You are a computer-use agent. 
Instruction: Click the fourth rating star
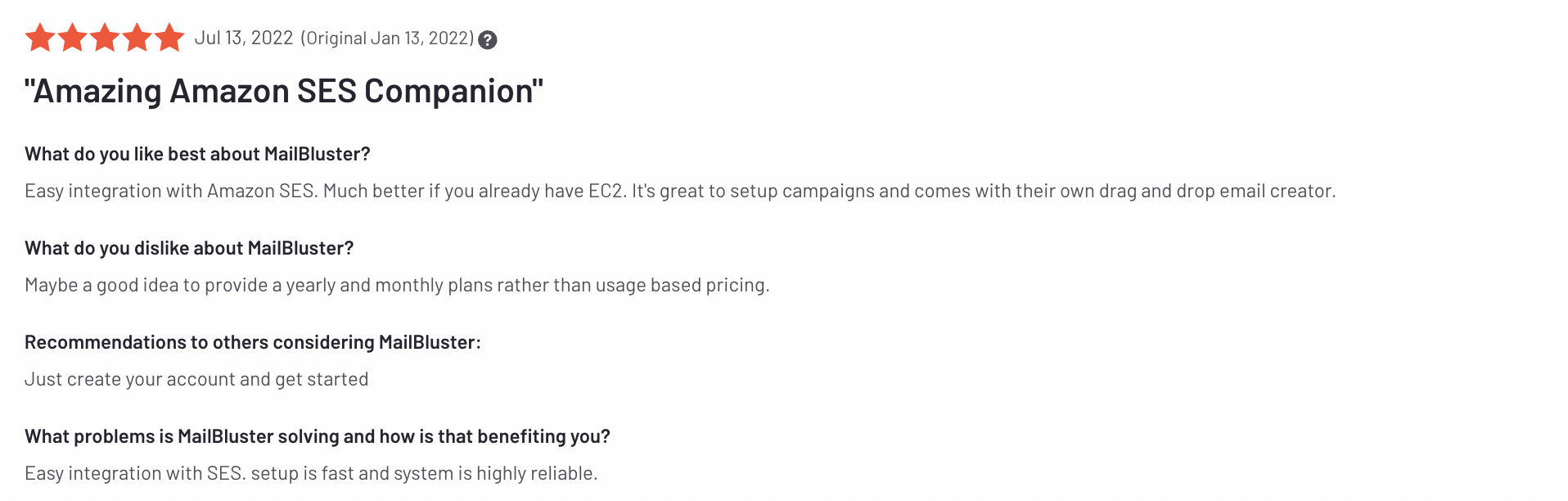pyautogui.click(x=137, y=38)
